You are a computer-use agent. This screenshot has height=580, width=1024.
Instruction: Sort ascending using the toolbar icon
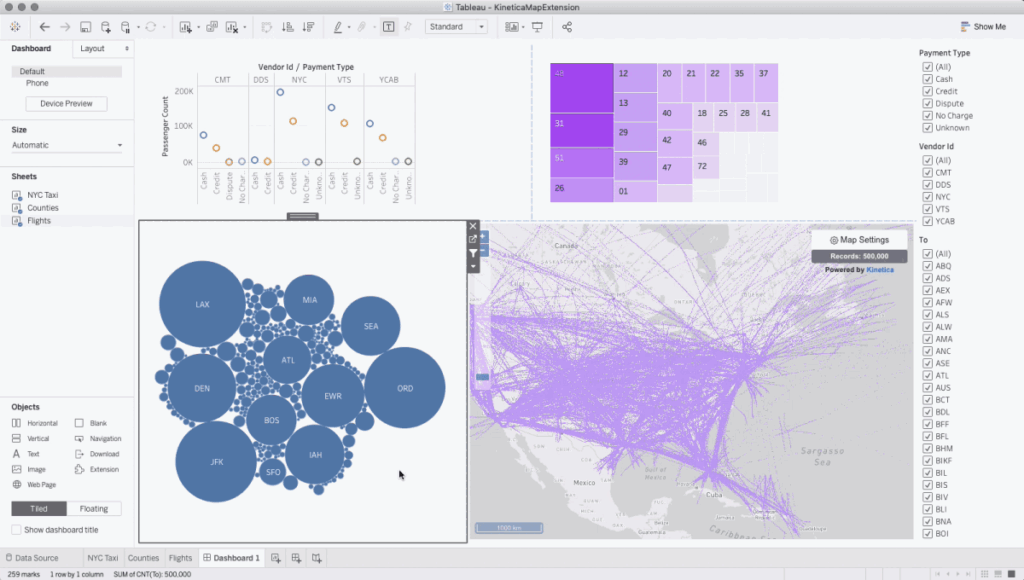287,27
